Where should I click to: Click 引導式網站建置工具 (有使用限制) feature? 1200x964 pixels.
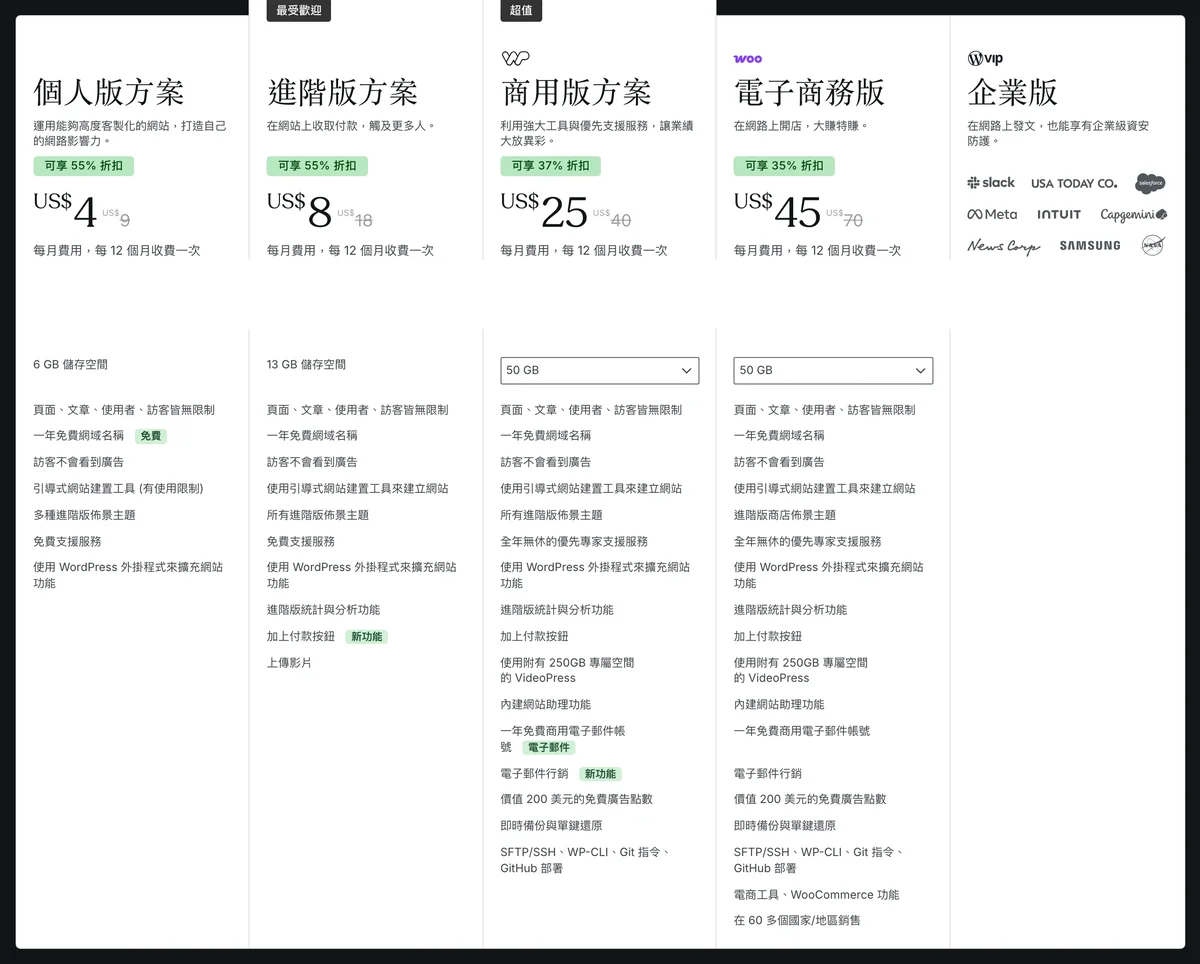tap(118, 489)
